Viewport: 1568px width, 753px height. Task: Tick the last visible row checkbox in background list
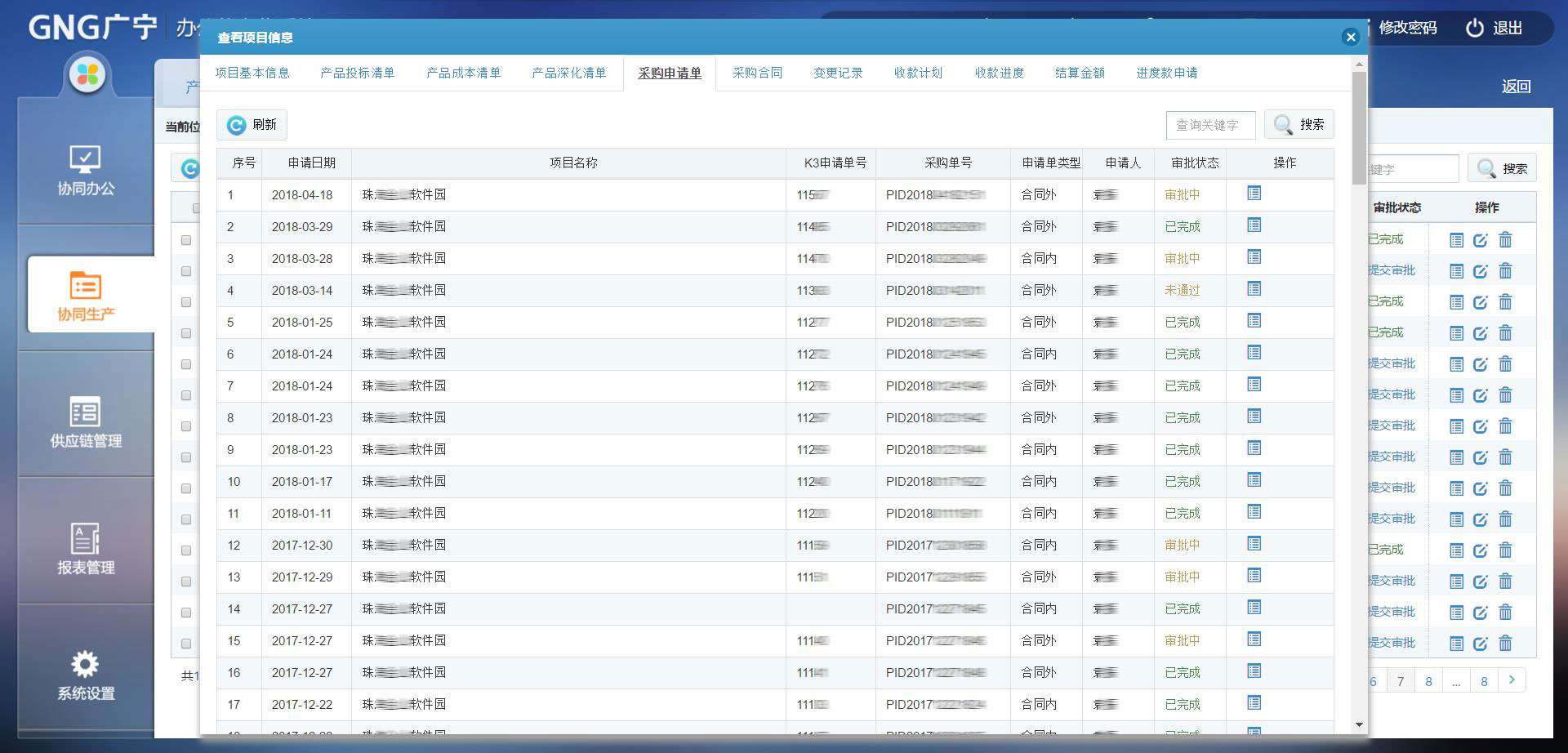pos(186,644)
